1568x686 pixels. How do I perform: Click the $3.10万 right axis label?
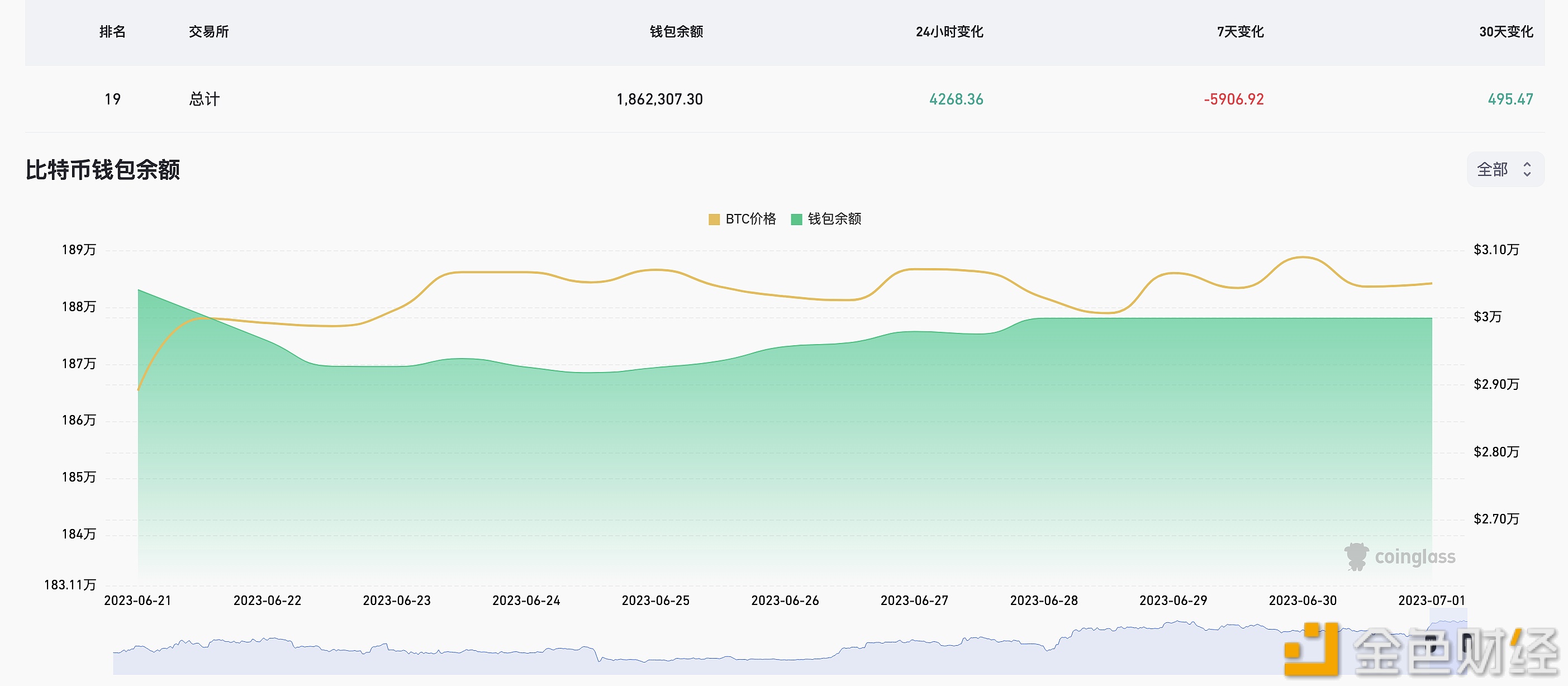click(x=1497, y=250)
